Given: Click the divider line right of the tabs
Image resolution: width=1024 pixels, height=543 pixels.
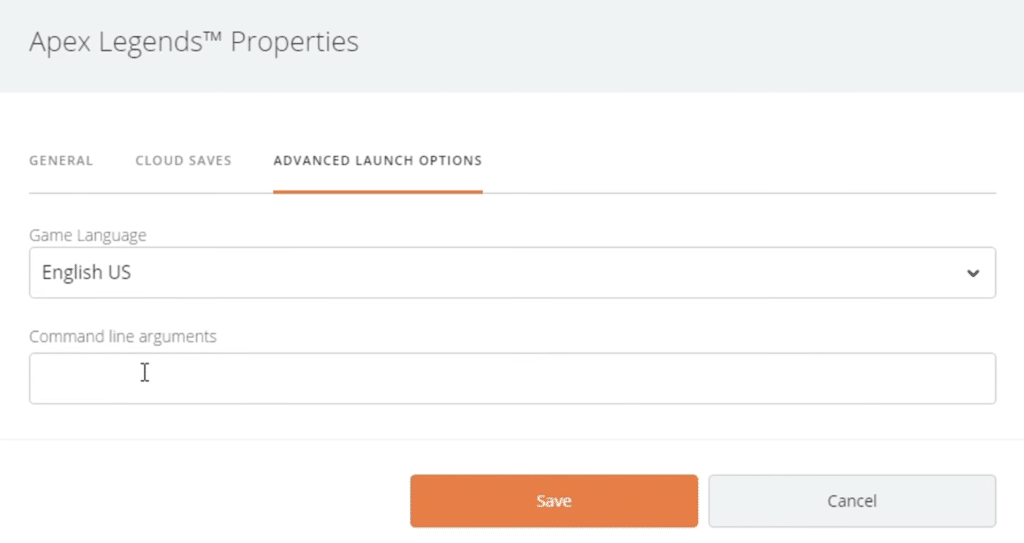Looking at the screenshot, I should (x=740, y=192).
